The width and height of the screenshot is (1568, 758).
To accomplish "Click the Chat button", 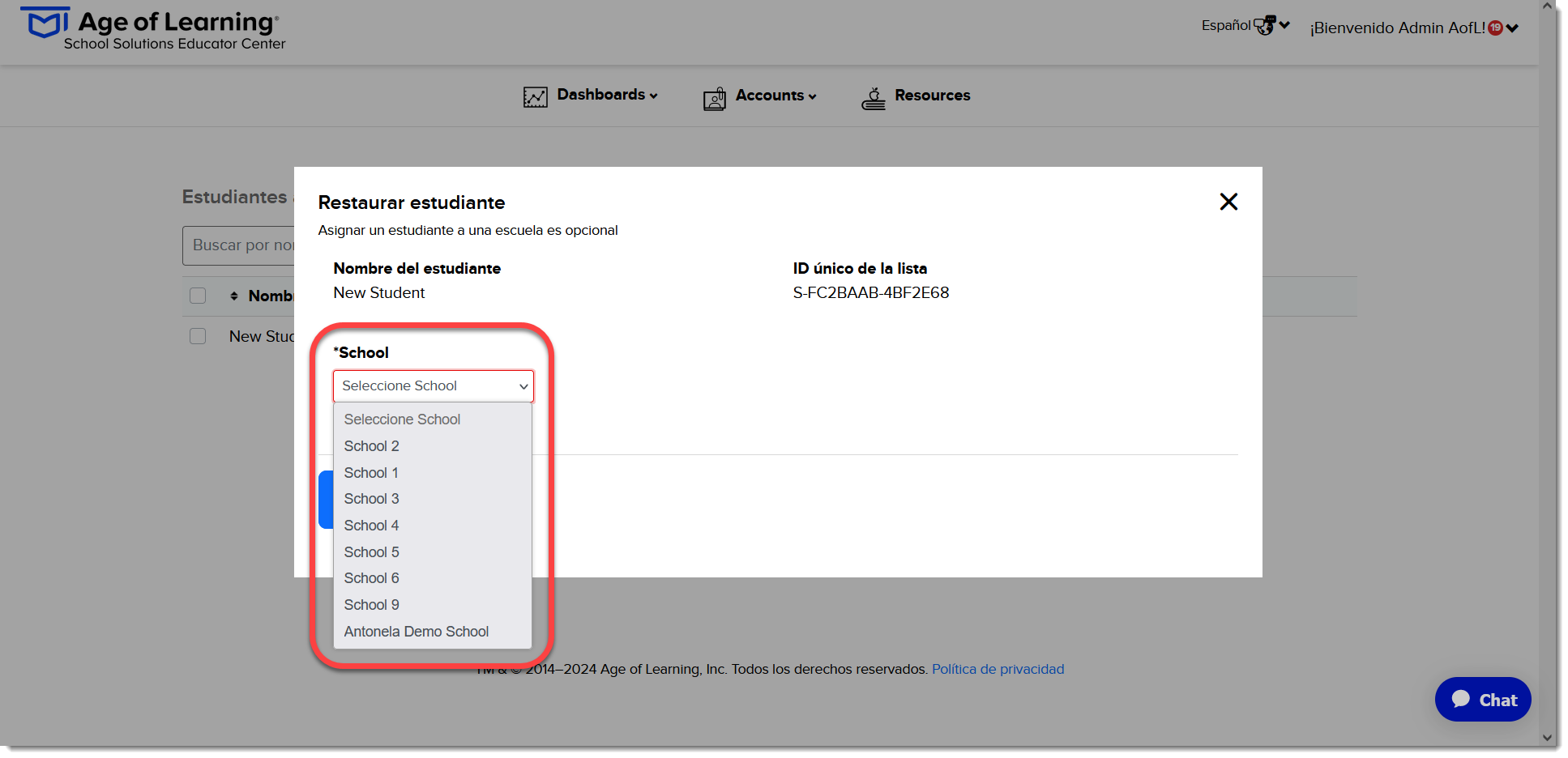I will 1483,700.
